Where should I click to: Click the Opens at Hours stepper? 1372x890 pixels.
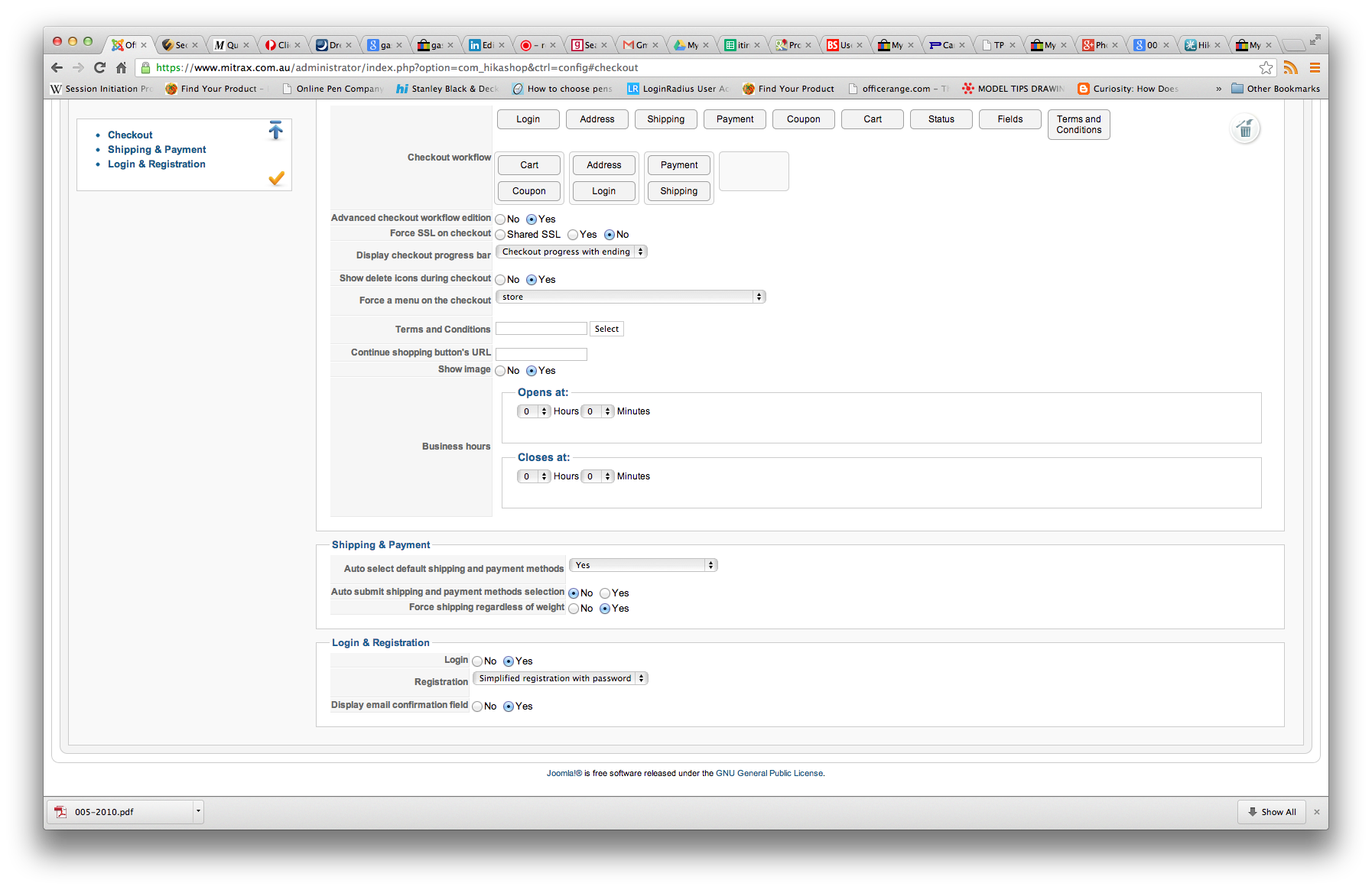pyautogui.click(x=534, y=411)
